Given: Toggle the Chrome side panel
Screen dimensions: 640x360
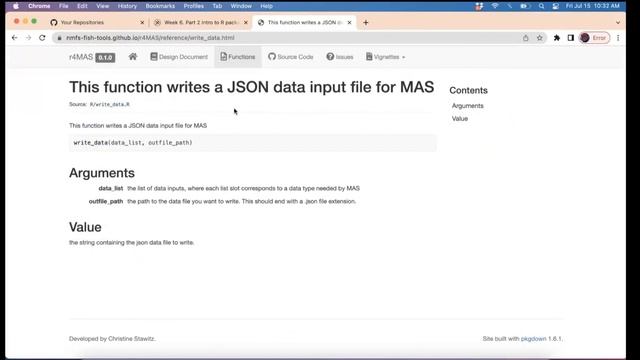Looking at the screenshot, I should (571, 38).
